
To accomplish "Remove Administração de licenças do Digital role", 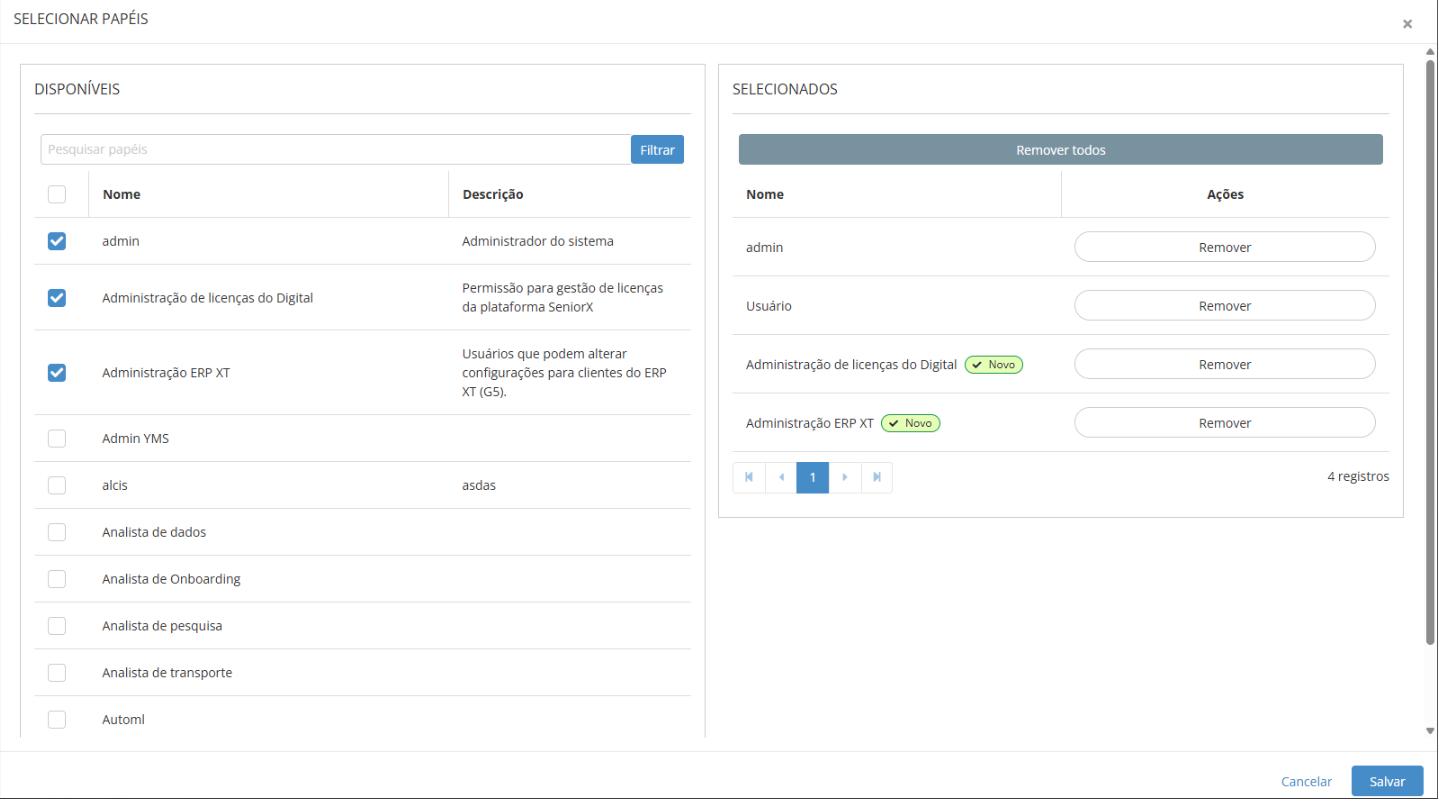I will 1224,365.
